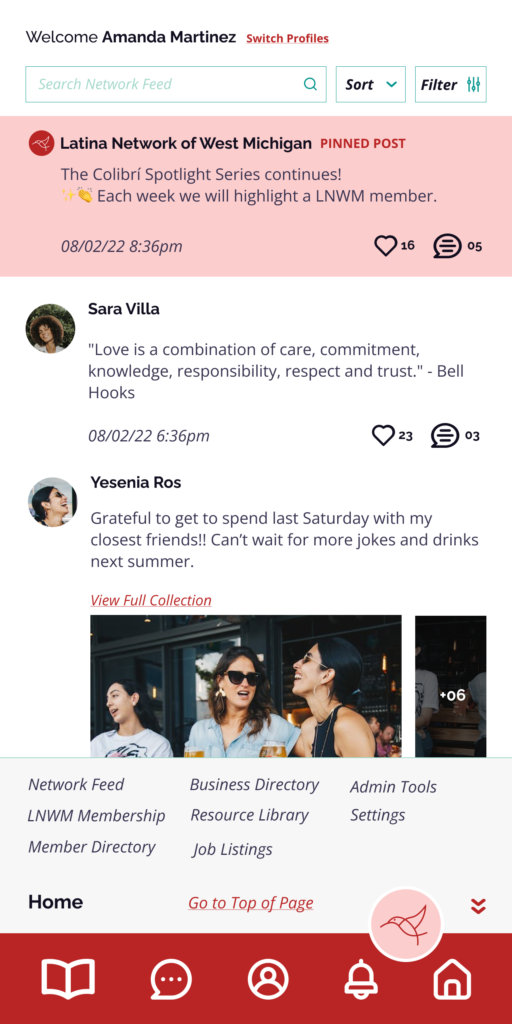The height and width of the screenshot is (1024, 512).
Task: Tap the hummingbird floating menu button
Action: click(x=406, y=924)
